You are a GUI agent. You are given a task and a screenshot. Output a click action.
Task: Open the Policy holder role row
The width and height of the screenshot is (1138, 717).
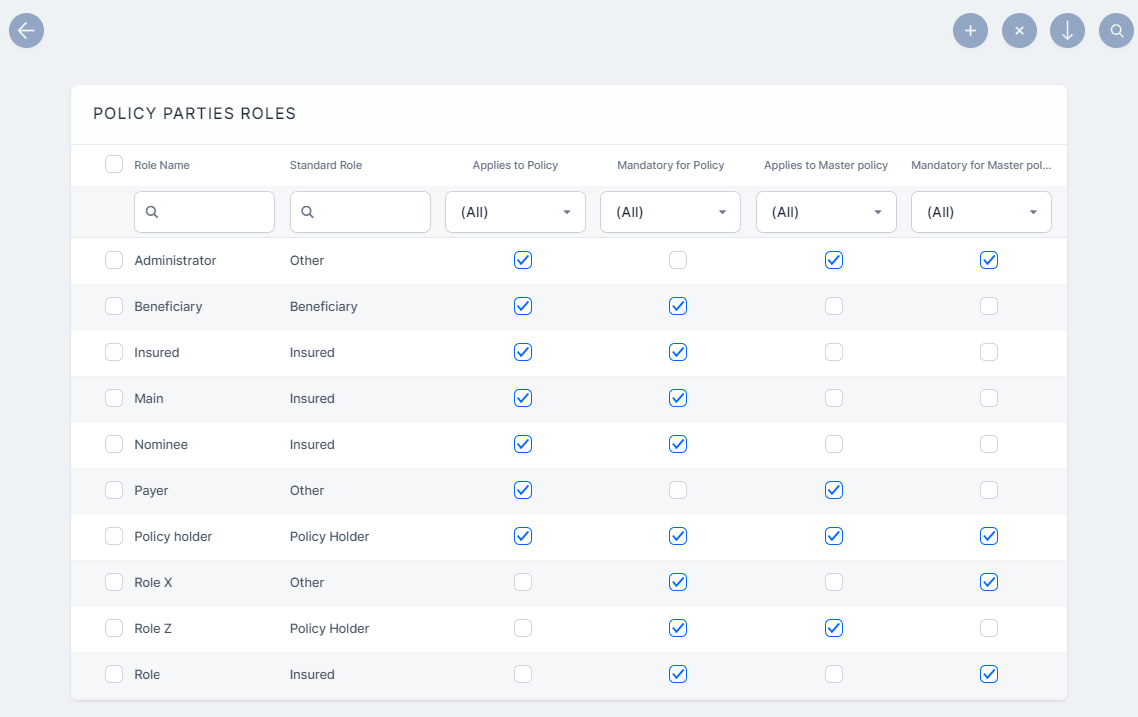coord(173,536)
